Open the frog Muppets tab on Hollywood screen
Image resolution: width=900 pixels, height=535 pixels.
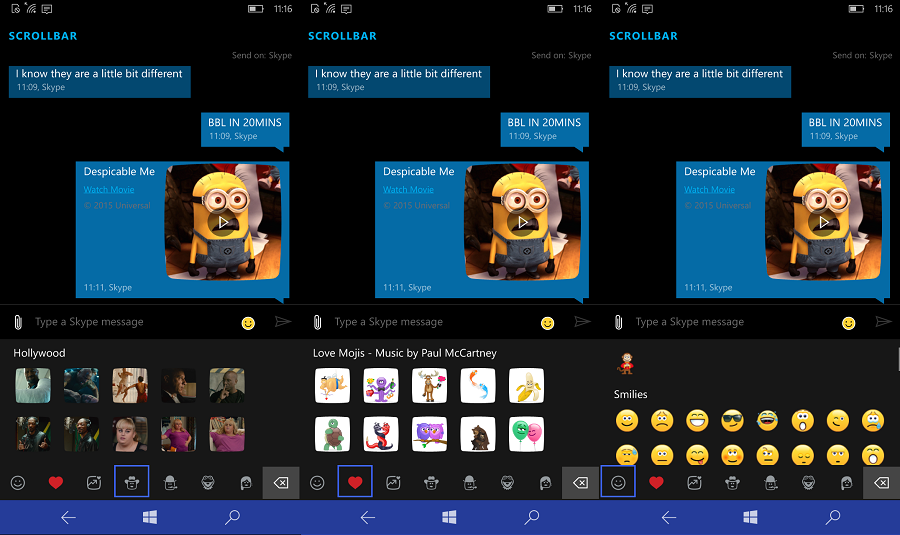[208, 483]
